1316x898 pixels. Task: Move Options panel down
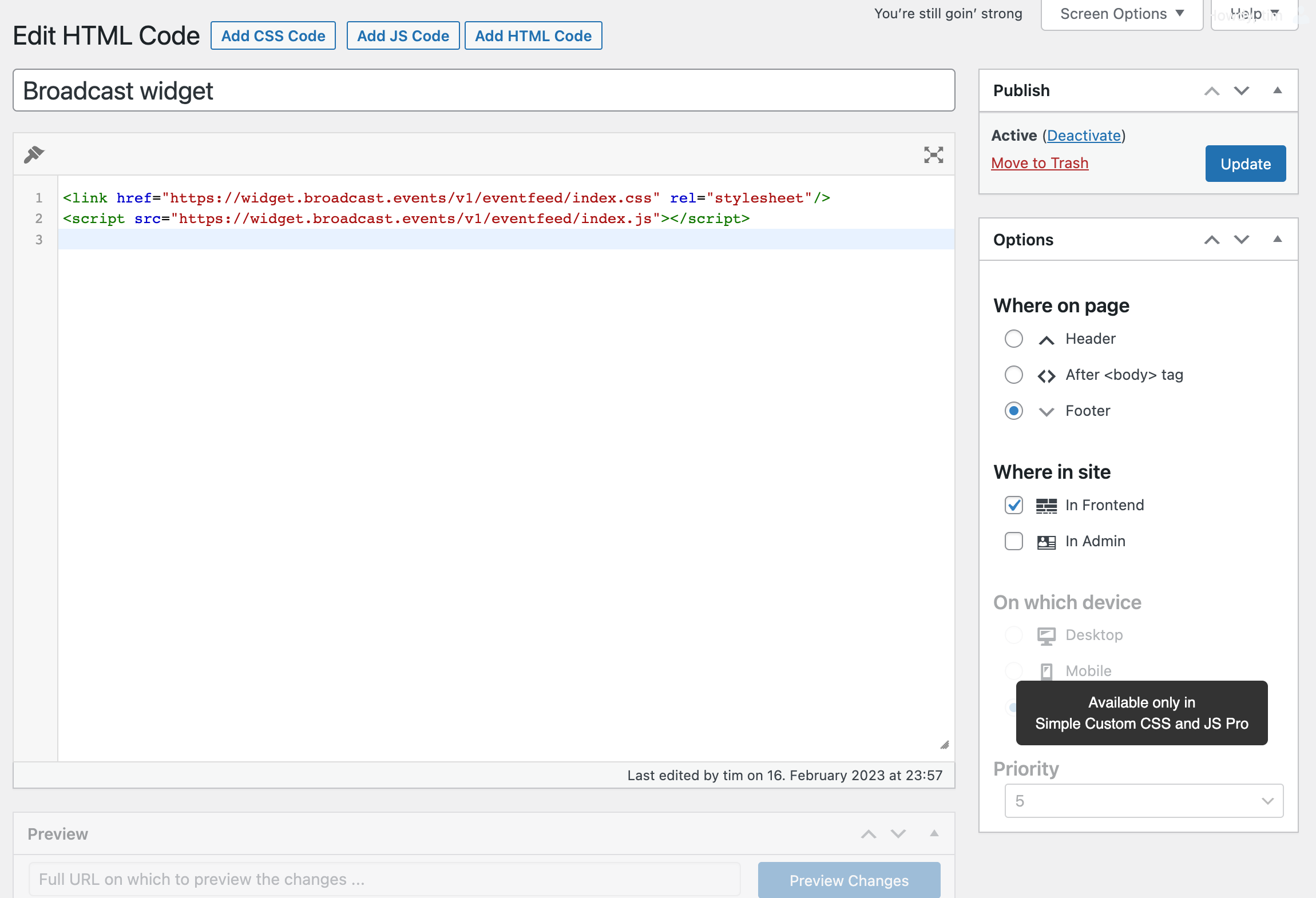1241,240
